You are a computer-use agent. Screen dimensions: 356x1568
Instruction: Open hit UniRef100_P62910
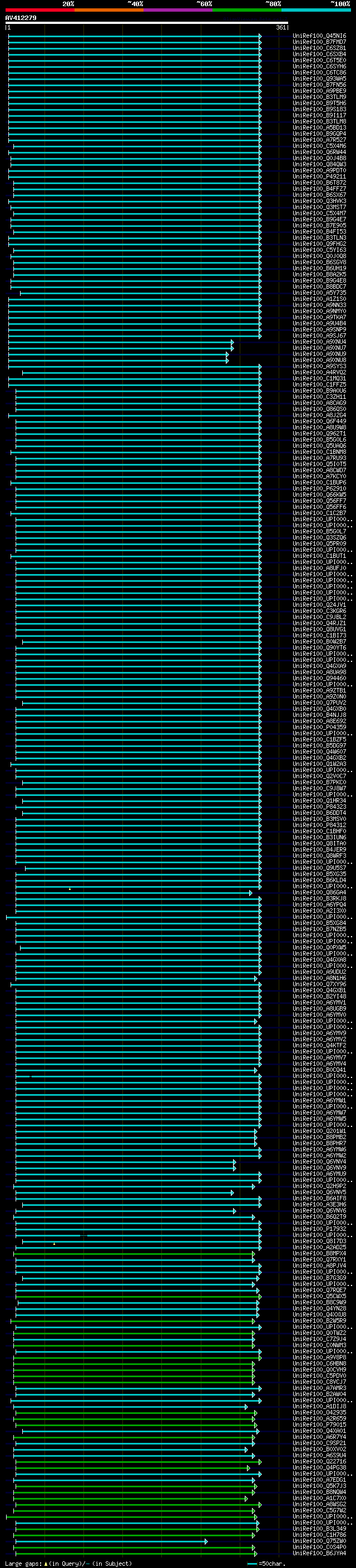[x=319, y=488]
